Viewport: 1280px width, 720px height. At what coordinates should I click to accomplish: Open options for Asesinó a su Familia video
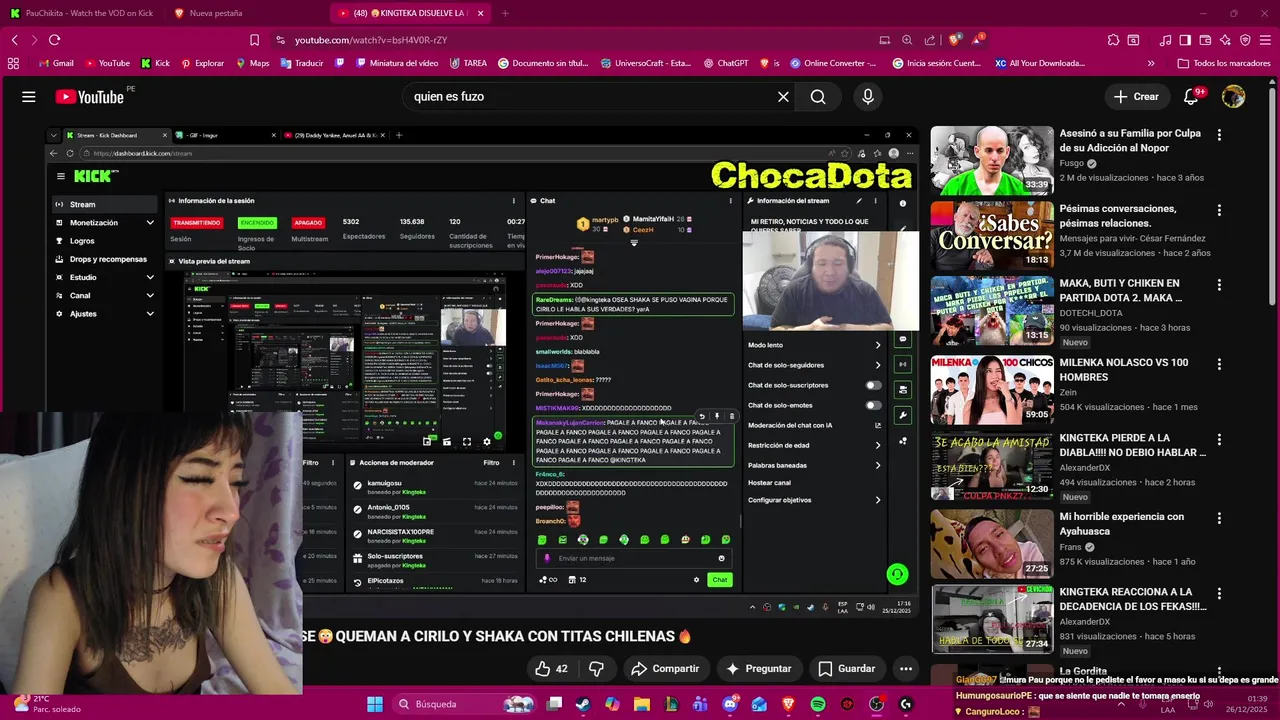coord(1219,133)
